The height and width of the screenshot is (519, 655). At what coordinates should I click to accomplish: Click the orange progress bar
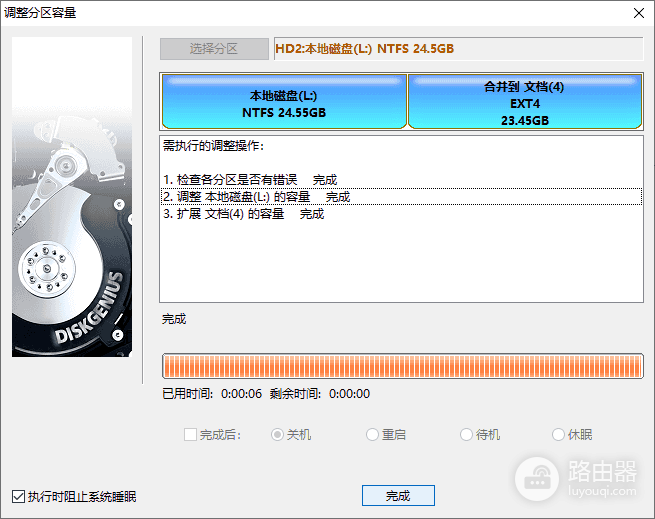point(403,366)
